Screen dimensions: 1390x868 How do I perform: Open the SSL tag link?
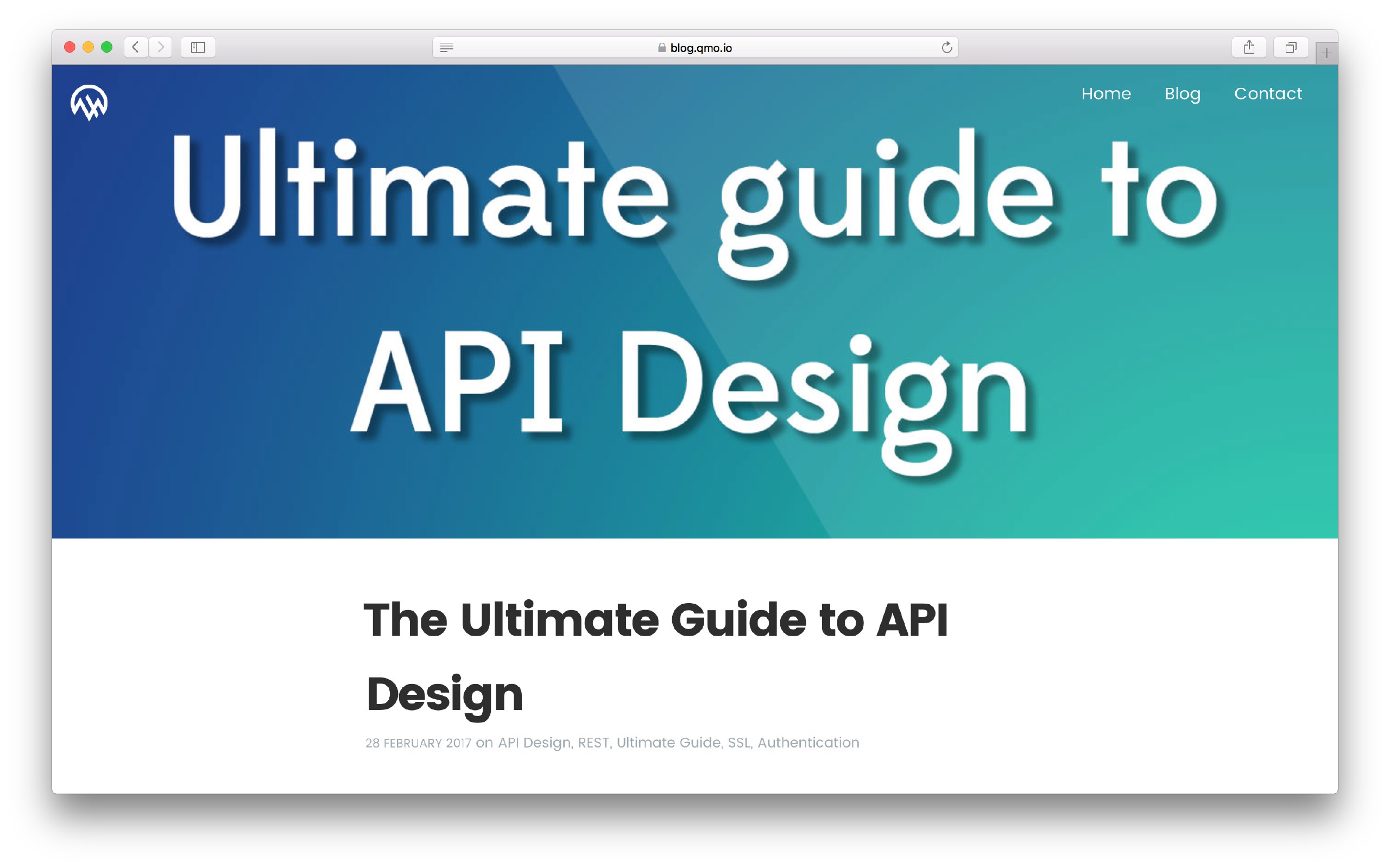coord(739,743)
